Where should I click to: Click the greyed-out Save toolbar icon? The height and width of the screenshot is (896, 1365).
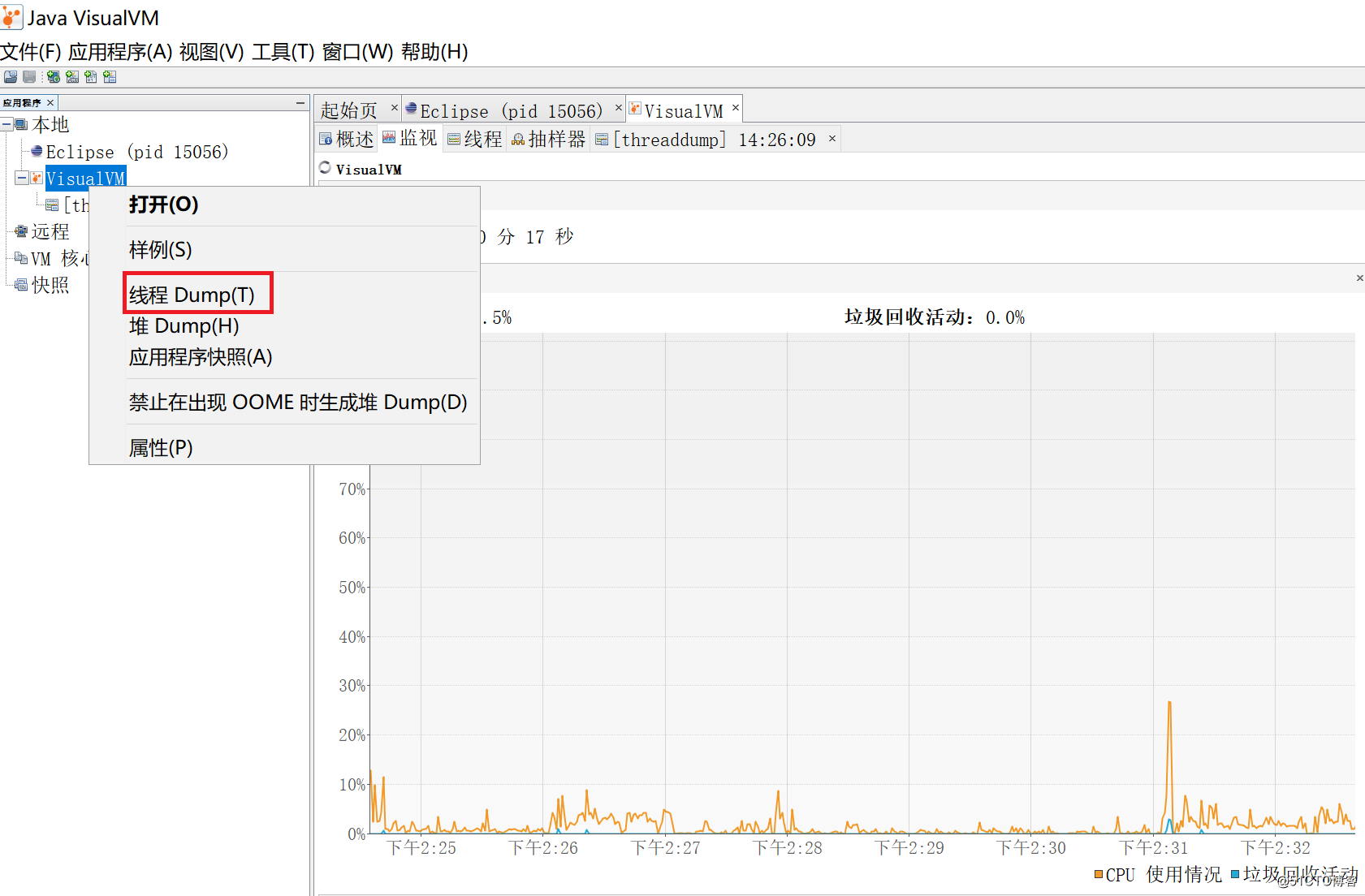click(29, 77)
